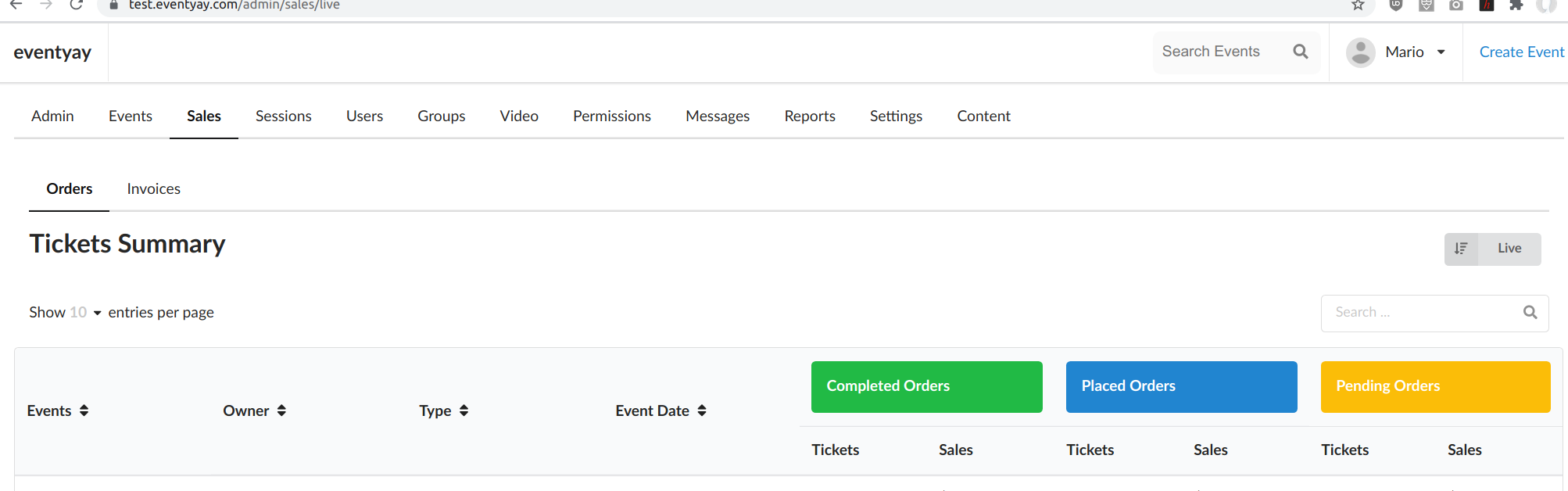Sort table by Type column arrows
1568x491 pixels.
[464, 410]
